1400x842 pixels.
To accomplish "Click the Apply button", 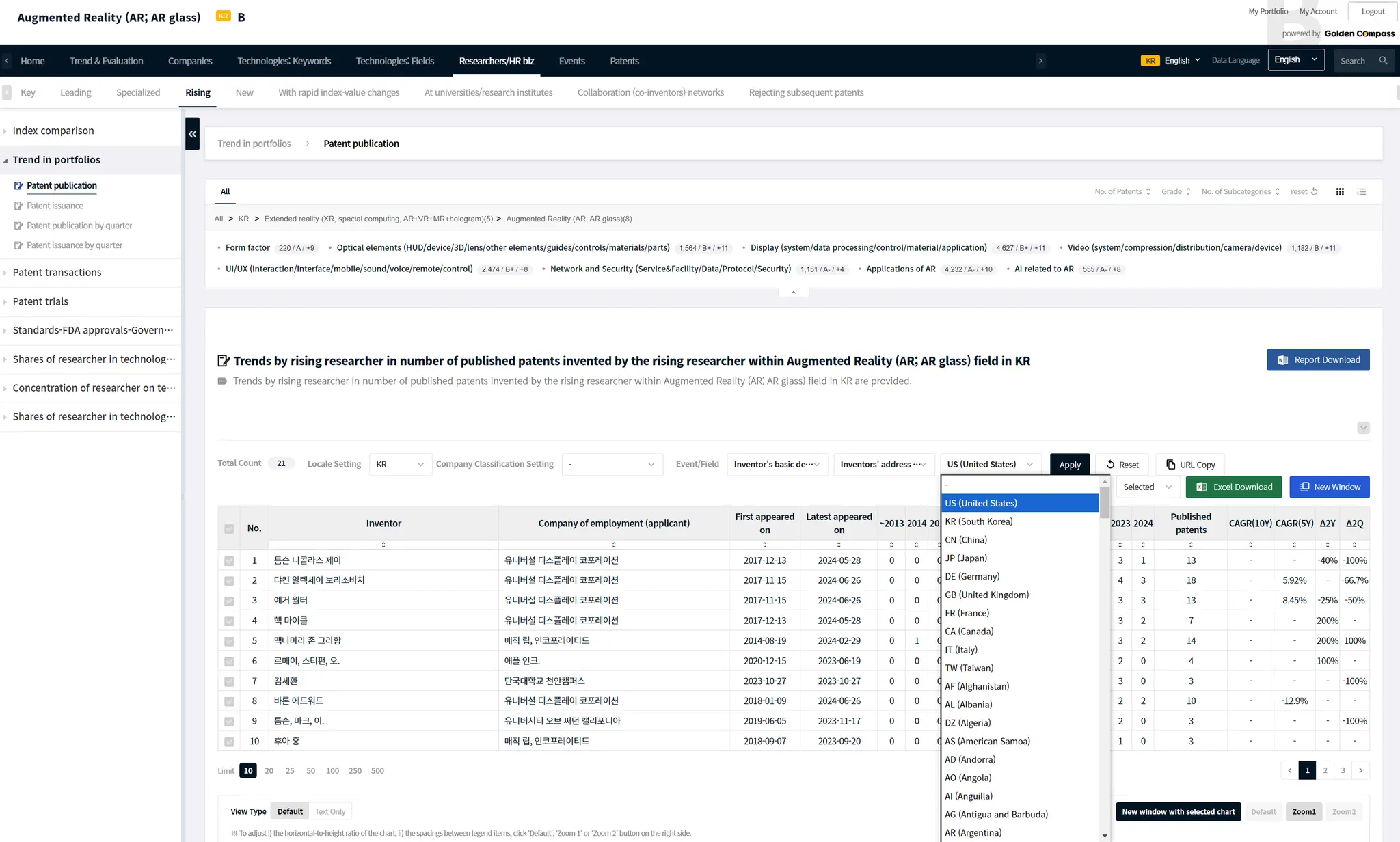I will [x=1069, y=465].
